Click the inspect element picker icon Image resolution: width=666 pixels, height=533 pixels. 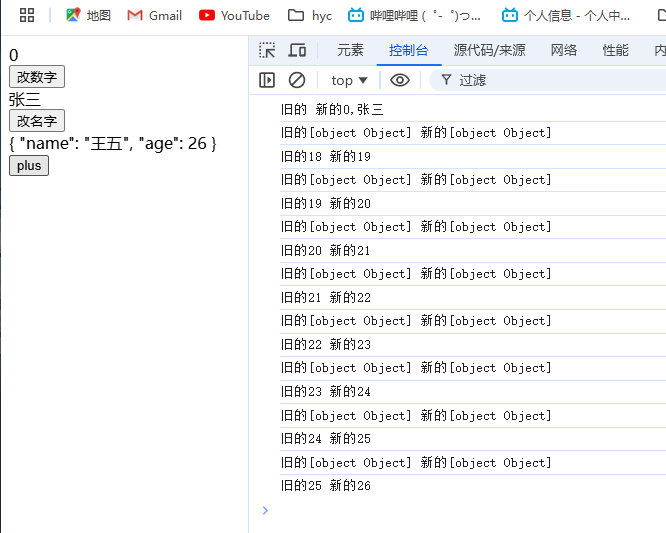click(x=267, y=51)
